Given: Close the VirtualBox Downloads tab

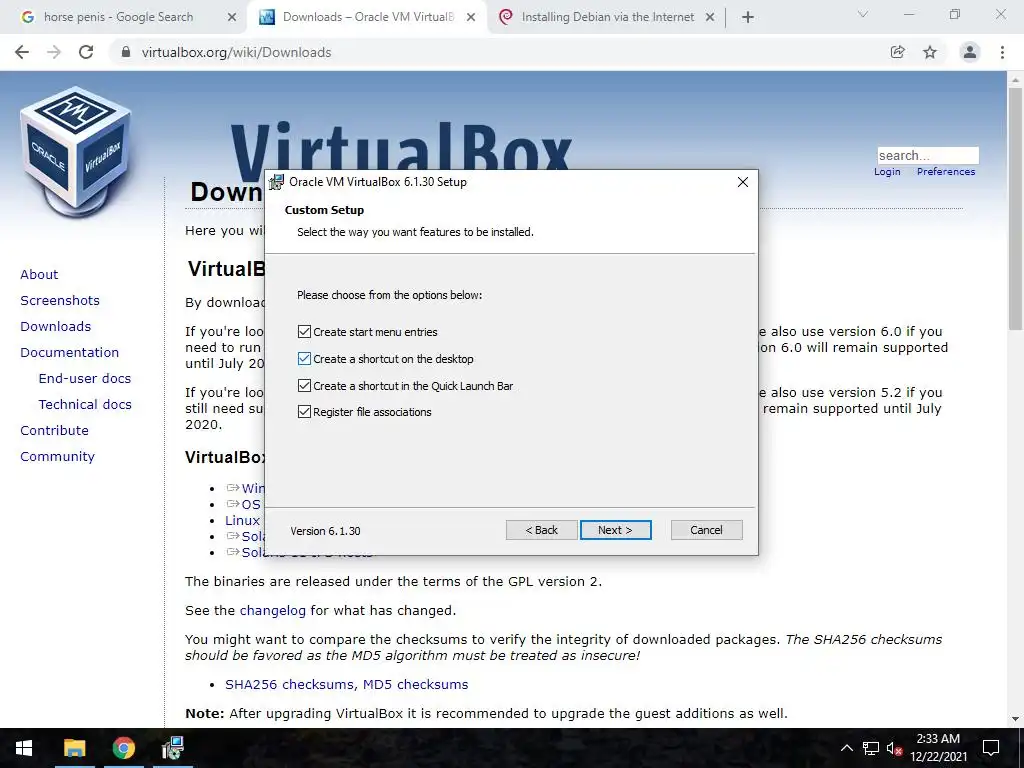Looking at the screenshot, I should coord(470,18).
